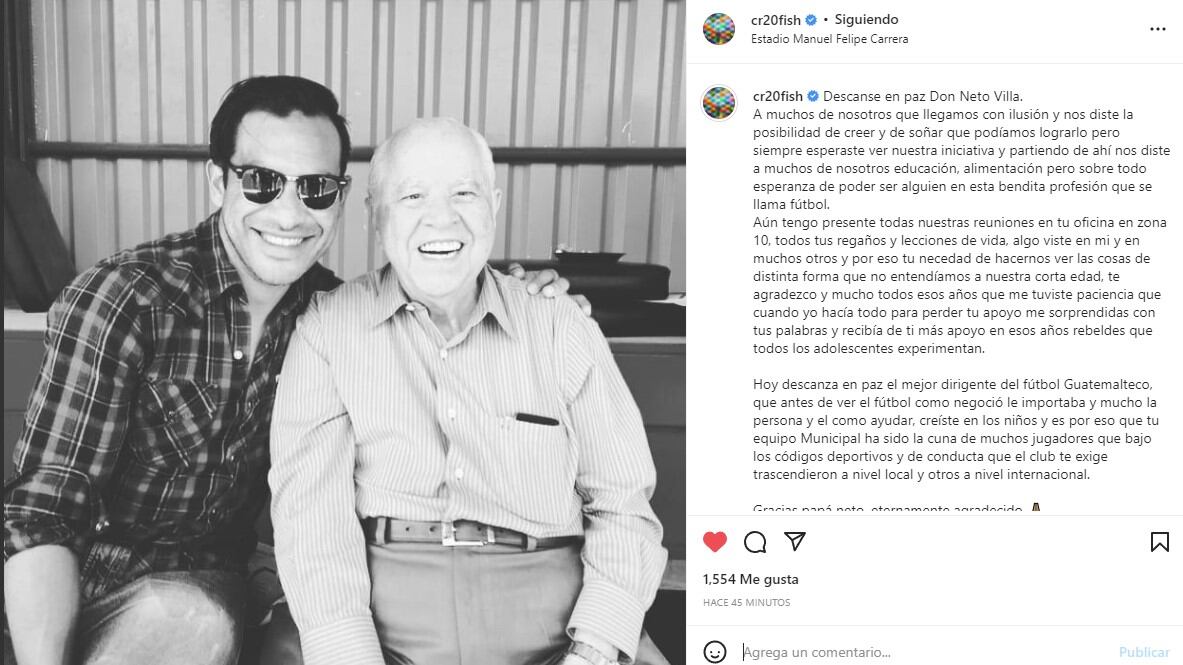
Task: Click the verified badge in post header
Action: (x=811, y=20)
